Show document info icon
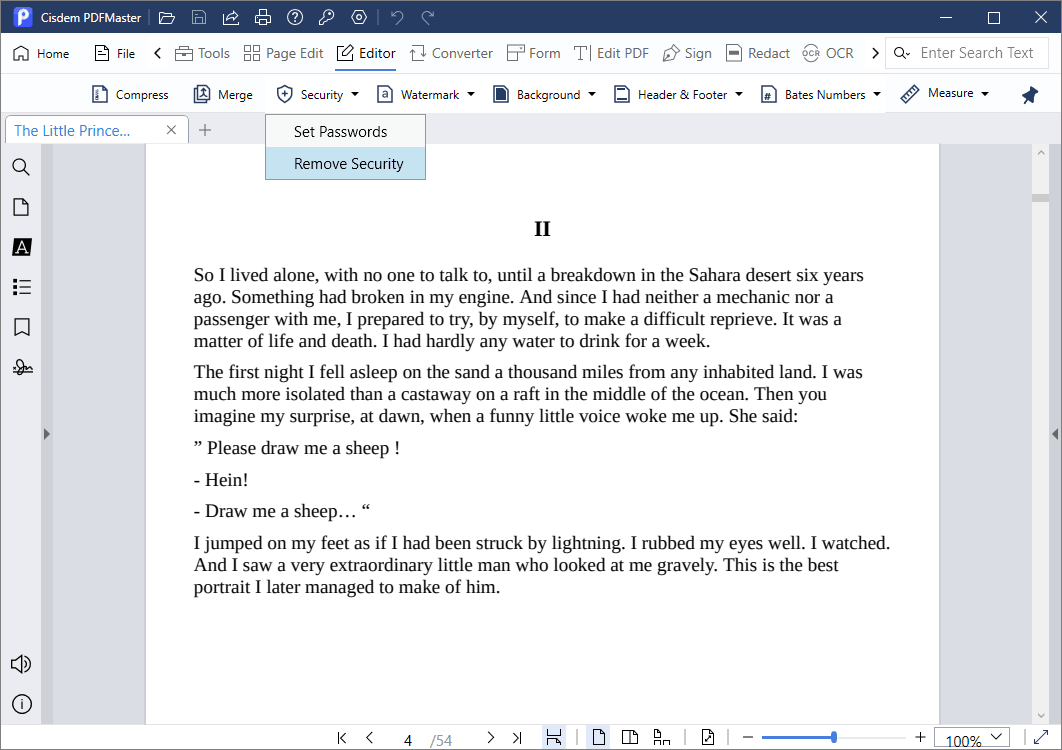 pos(22,705)
